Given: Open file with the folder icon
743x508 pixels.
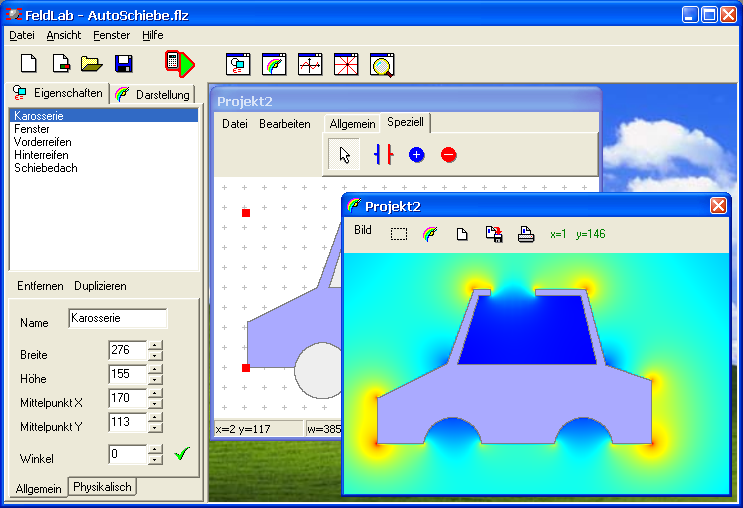Looking at the screenshot, I should [91, 64].
